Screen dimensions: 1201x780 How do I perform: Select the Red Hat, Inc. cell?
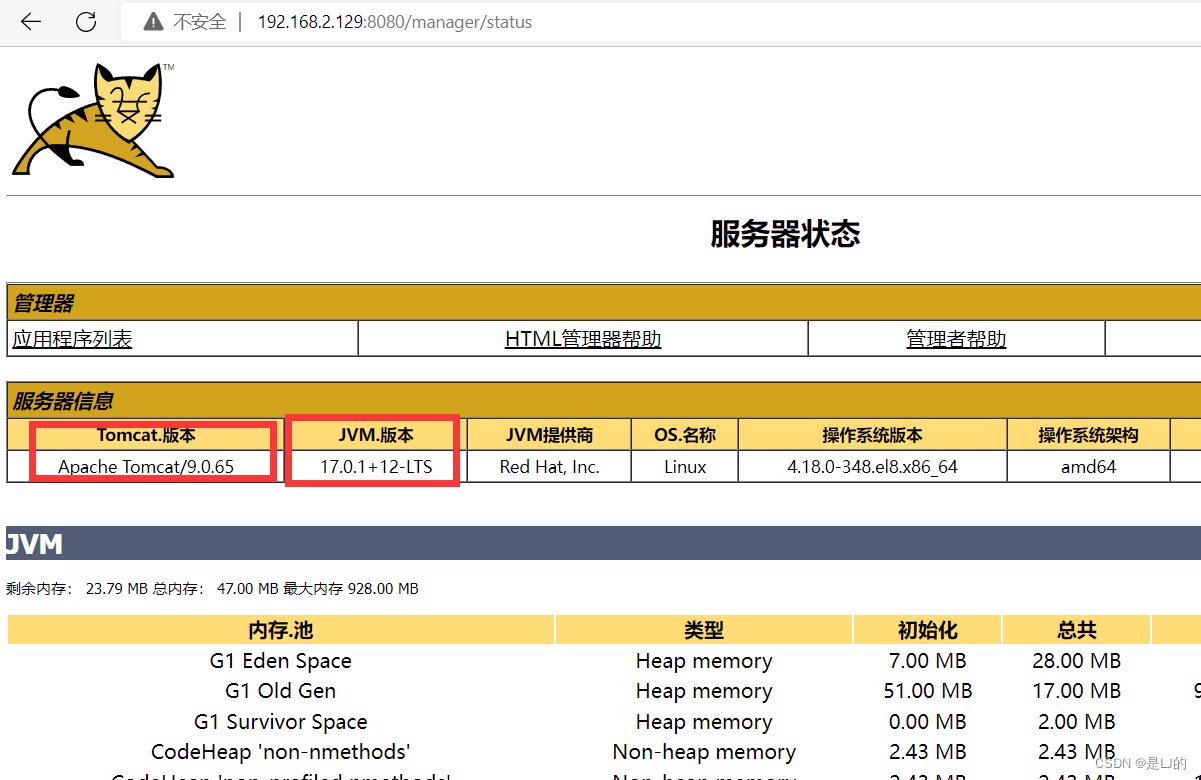[x=549, y=467]
